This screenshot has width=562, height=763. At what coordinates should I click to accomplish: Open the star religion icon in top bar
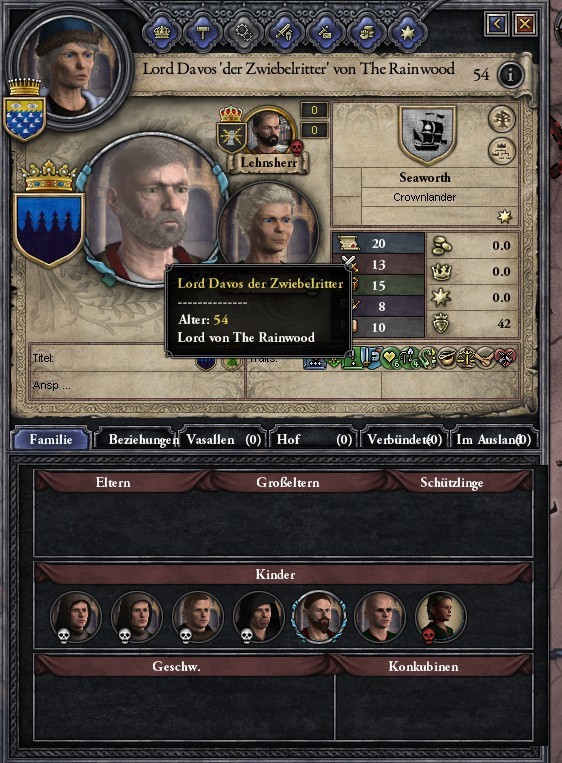pyautogui.click(x=407, y=33)
